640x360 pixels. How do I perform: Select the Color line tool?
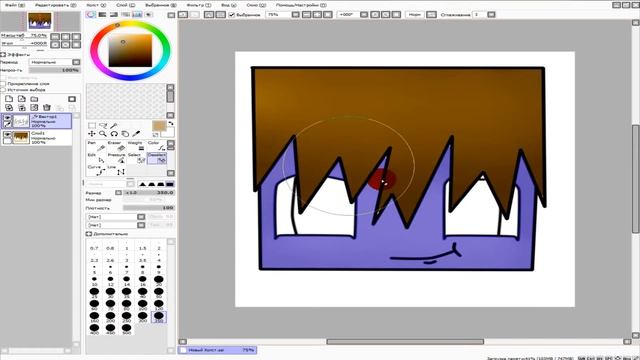point(156,146)
